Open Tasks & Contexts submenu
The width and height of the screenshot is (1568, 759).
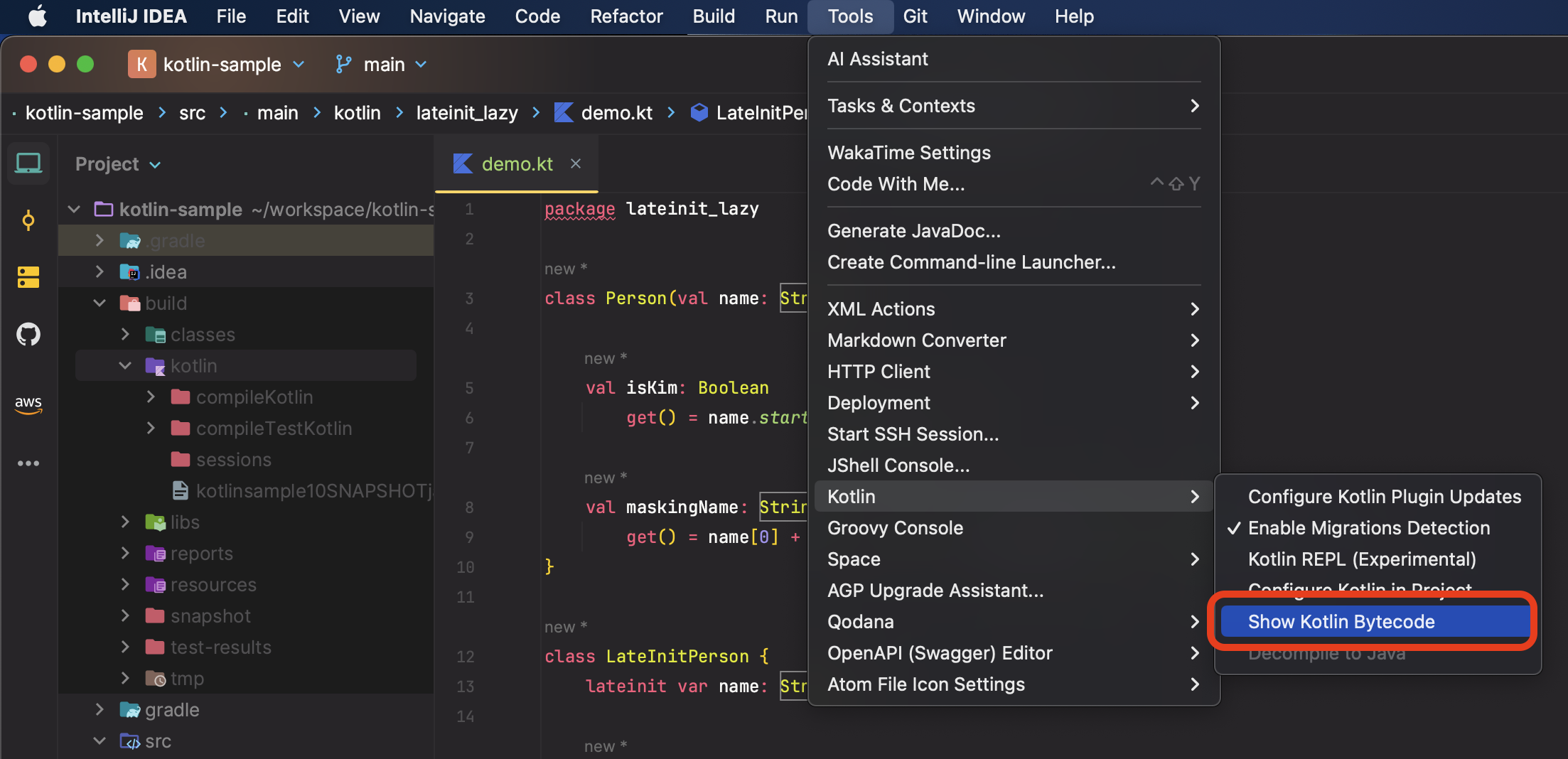click(x=1014, y=106)
